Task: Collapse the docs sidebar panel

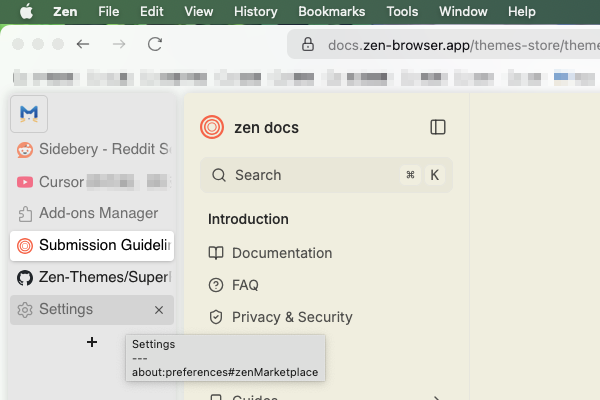Action: [438, 127]
